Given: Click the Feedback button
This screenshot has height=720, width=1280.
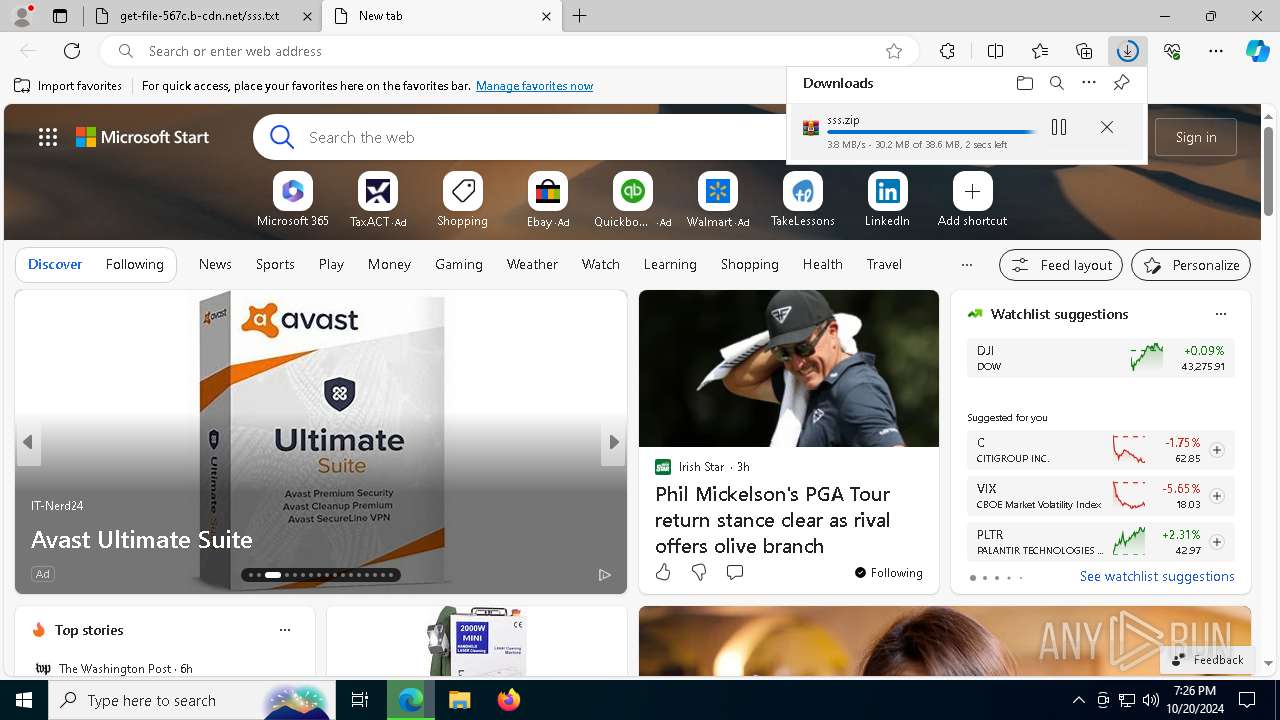Looking at the screenshot, I should click(1207, 659).
